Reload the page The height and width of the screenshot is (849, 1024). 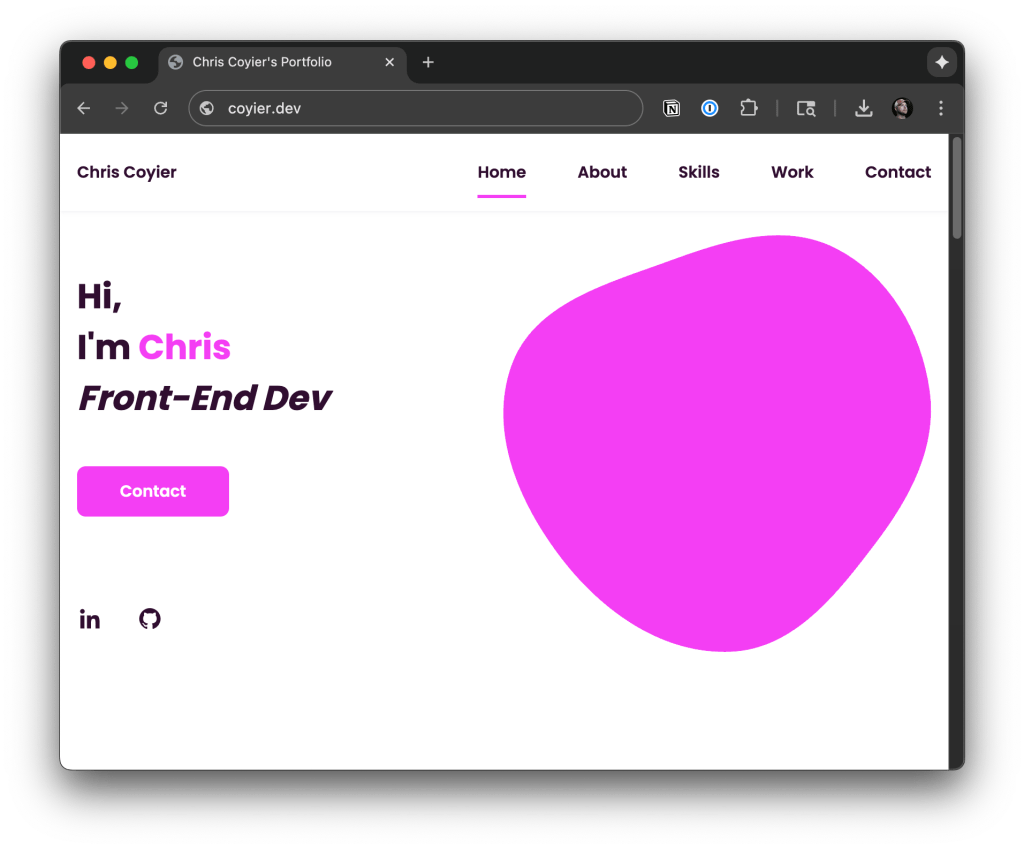pyautogui.click(x=160, y=108)
